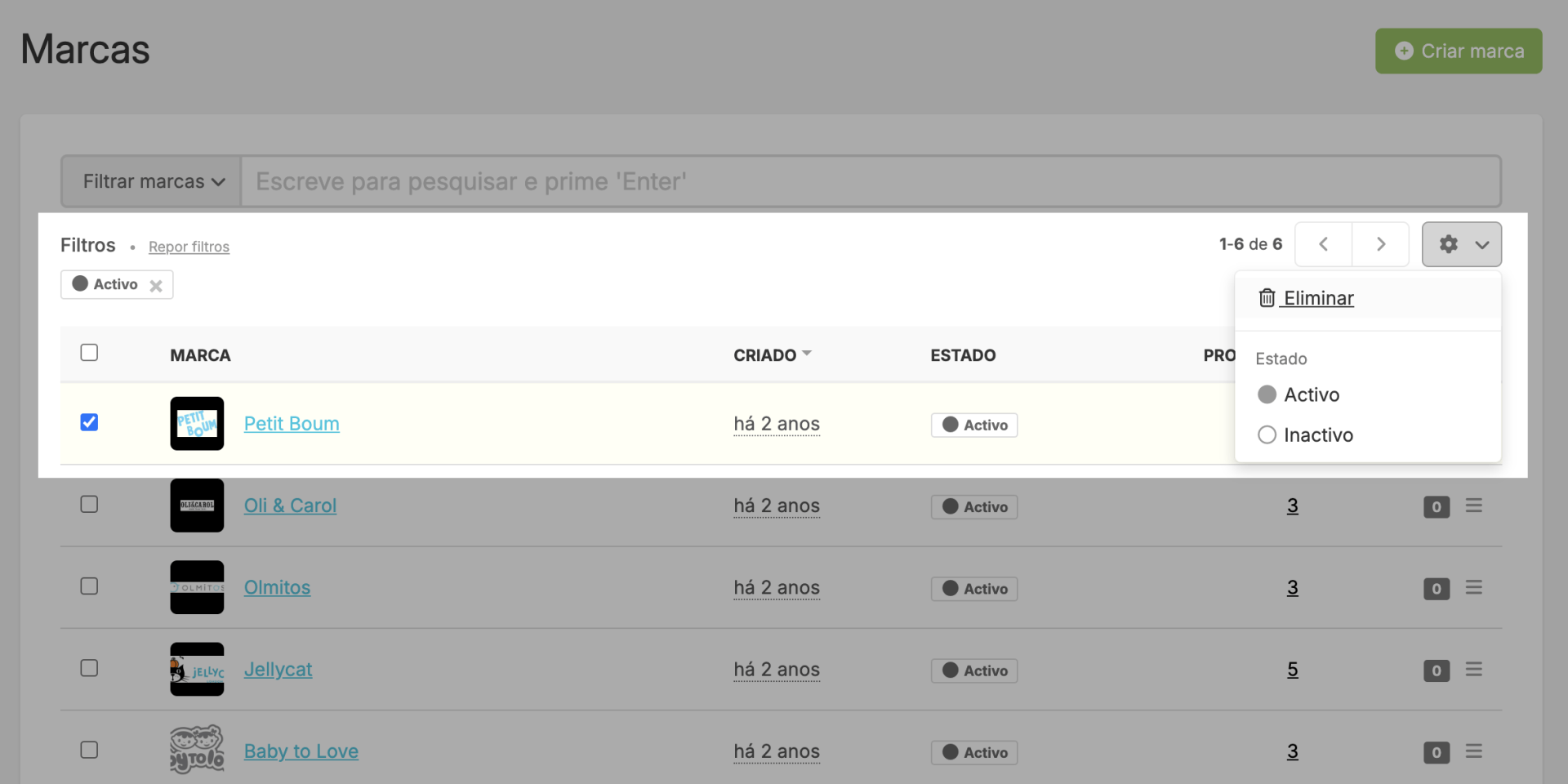Click the gear settings dropdown button
The width and height of the screenshot is (1568, 784).
[1461, 244]
